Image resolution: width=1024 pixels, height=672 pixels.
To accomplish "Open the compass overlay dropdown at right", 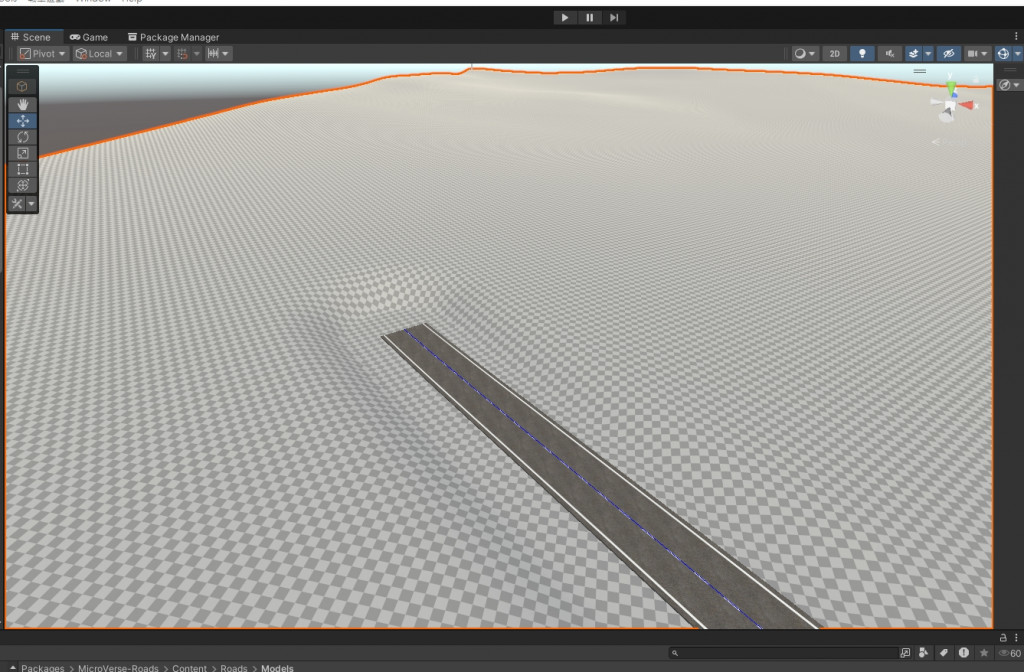I will tap(1009, 85).
